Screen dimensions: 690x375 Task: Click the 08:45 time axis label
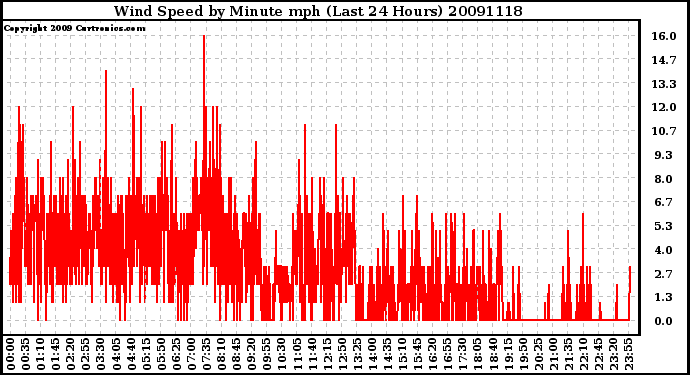click(237, 354)
